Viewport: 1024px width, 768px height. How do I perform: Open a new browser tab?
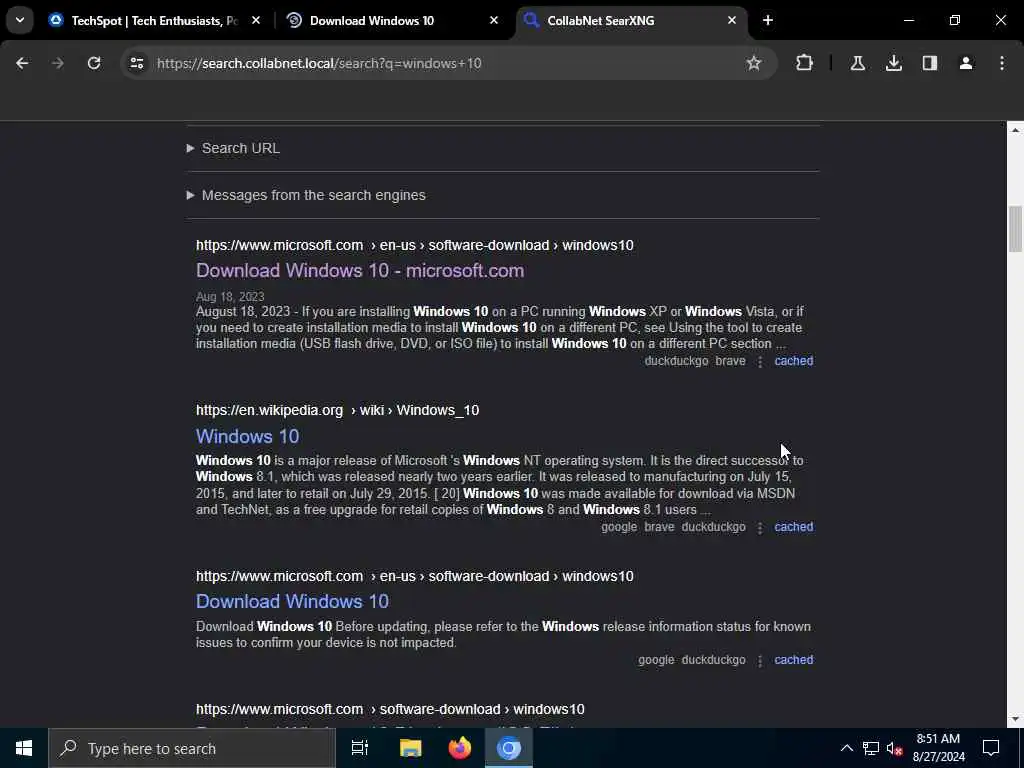pos(768,20)
